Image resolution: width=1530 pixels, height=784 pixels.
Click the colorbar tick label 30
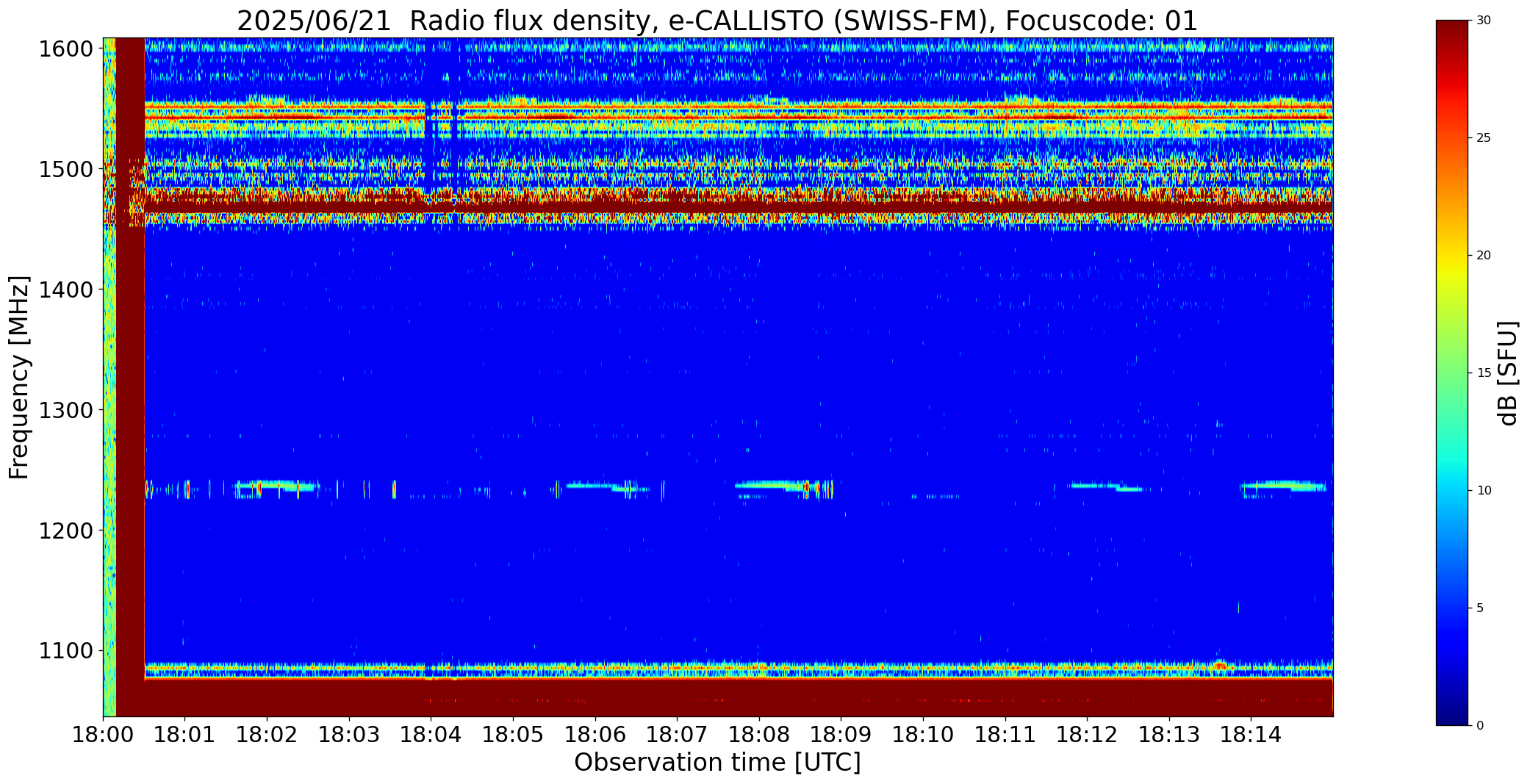1484,21
